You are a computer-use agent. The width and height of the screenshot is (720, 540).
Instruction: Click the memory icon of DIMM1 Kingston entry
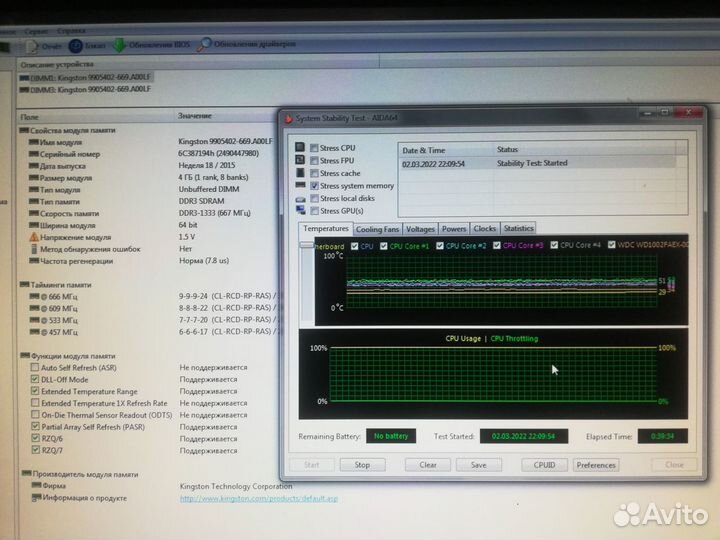click(x=25, y=78)
